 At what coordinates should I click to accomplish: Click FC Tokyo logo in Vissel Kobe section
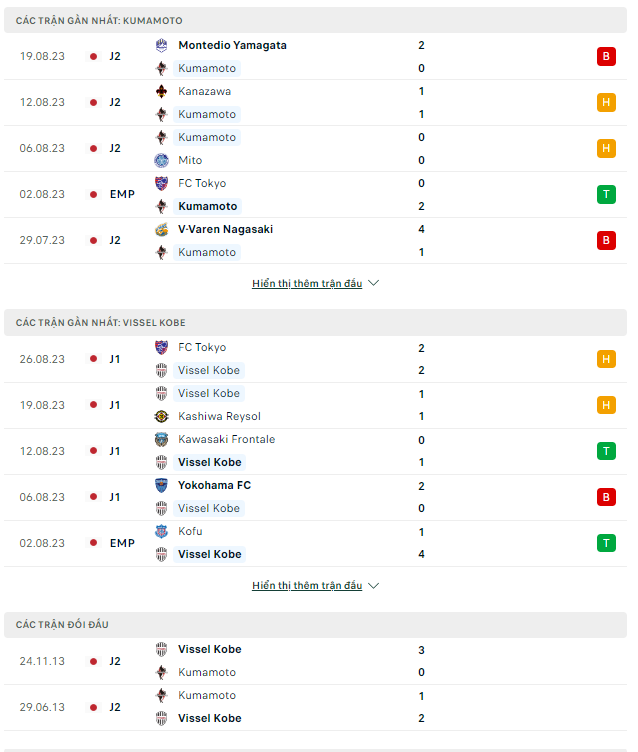coord(161,347)
